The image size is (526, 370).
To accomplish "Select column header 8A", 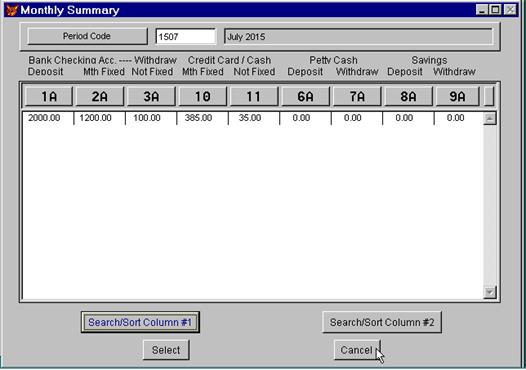I will (x=408, y=97).
